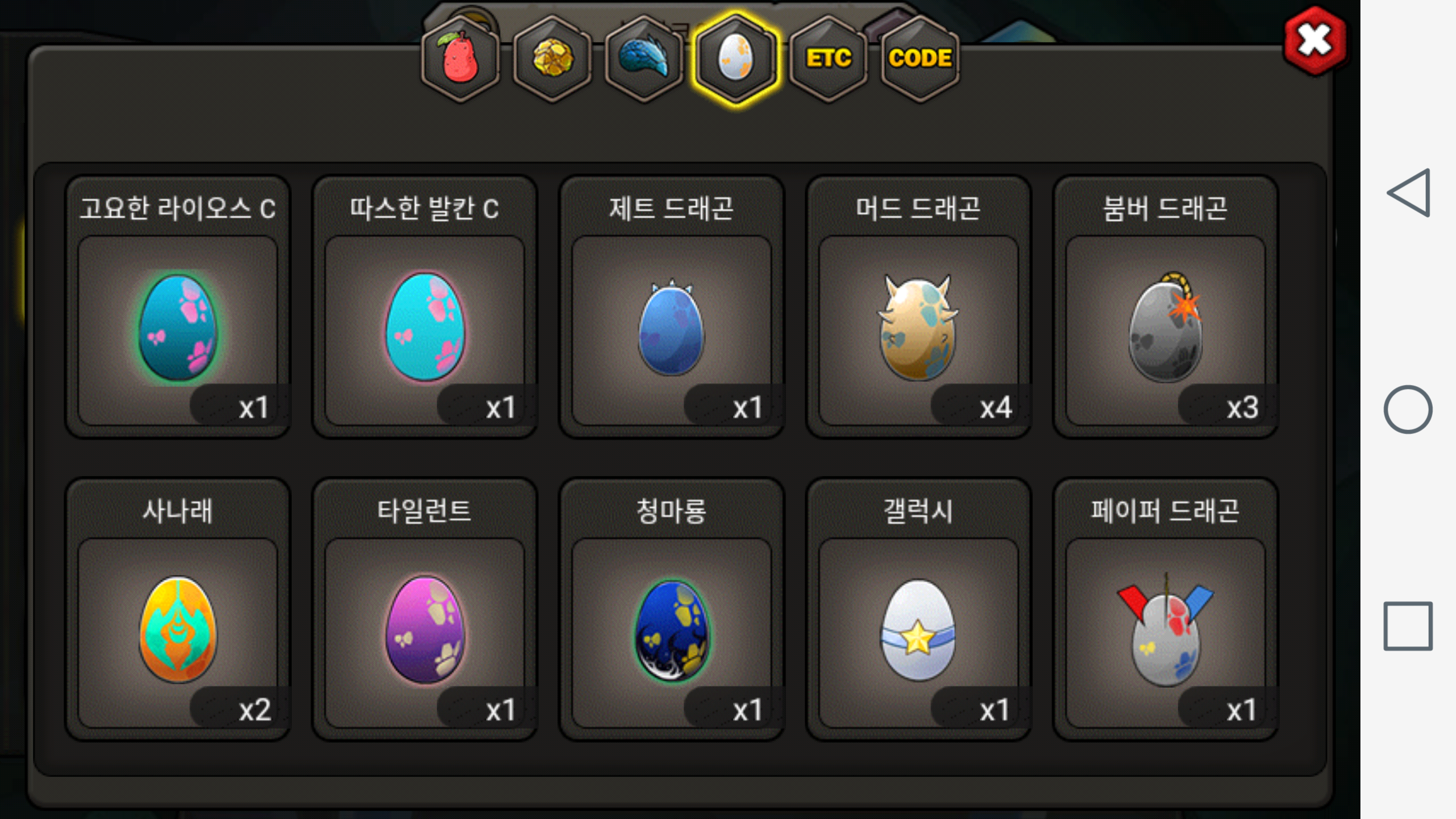Select the 사나래 orange egg
Screen dimensions: 1456x819
pyautogui.click(x=178, y=610)
